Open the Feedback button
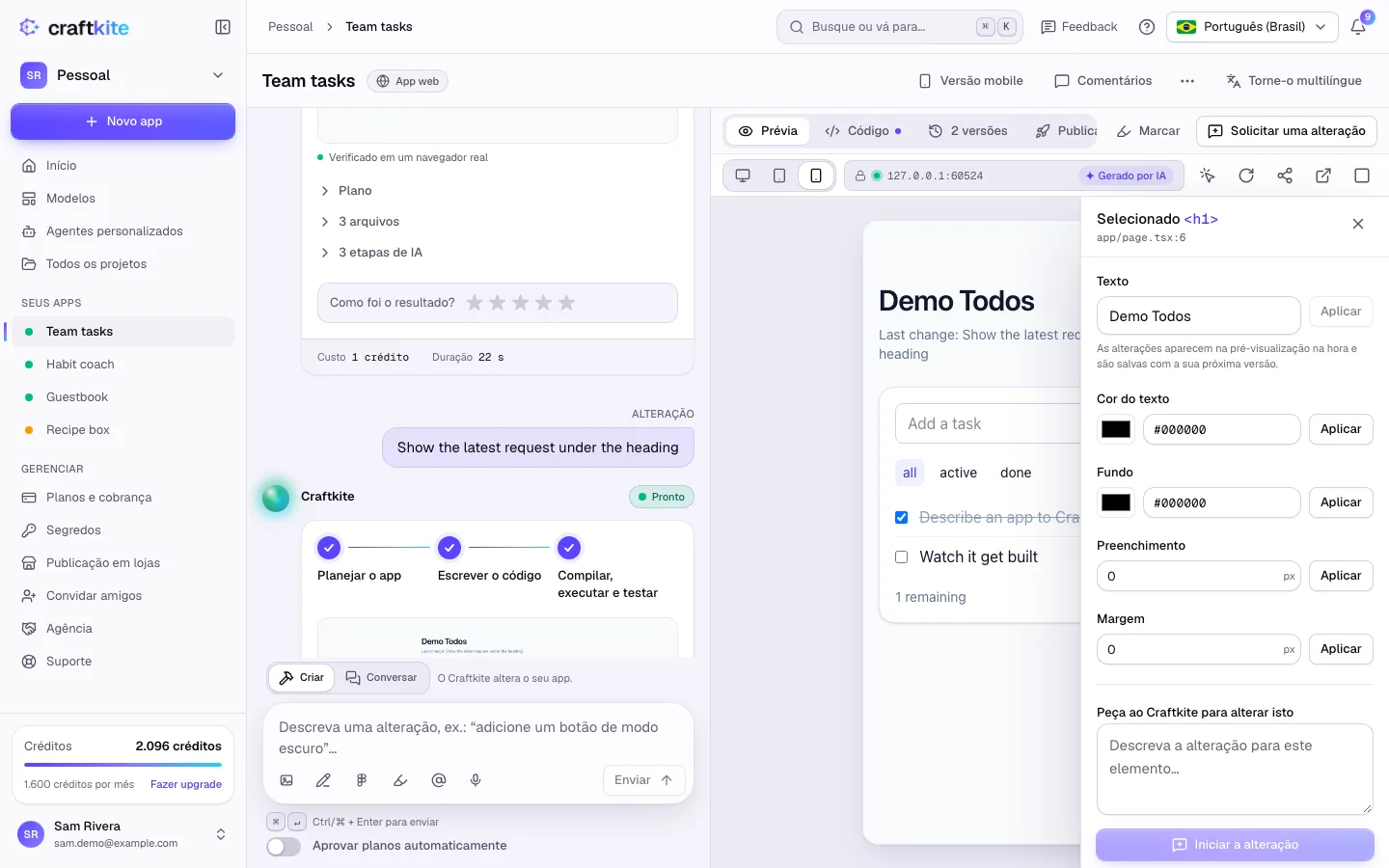The width and height of the screenshot is (1389, 868). tap(1079, 27)
